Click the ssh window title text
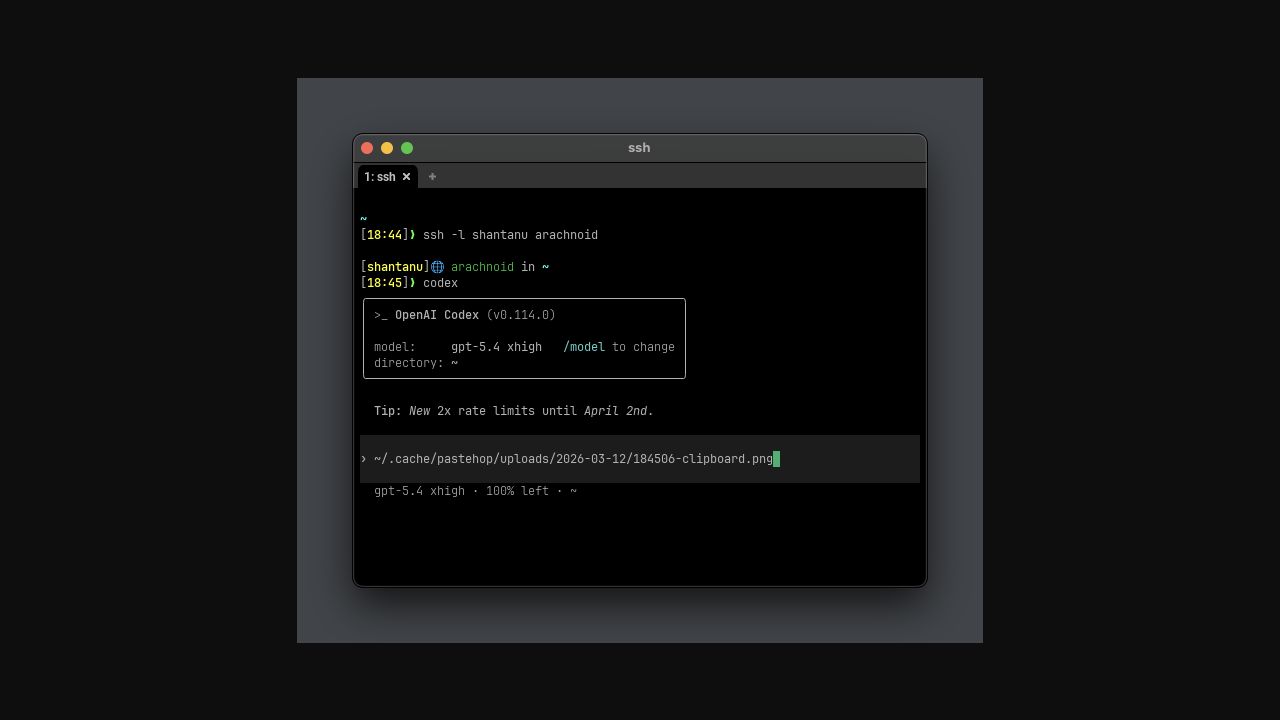This screenshot has width=1280, height=720. (x=639, y=148)
